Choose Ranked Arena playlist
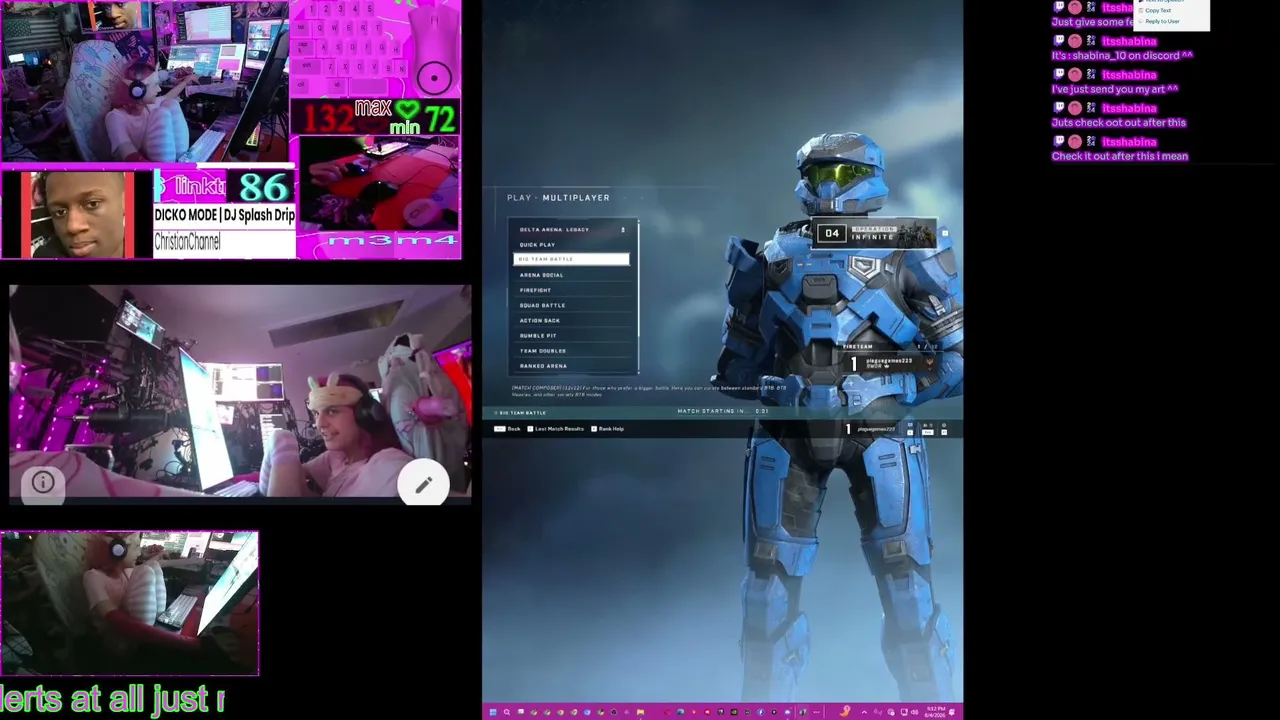This screenshot has width=1280, height=720. [571, 366]
